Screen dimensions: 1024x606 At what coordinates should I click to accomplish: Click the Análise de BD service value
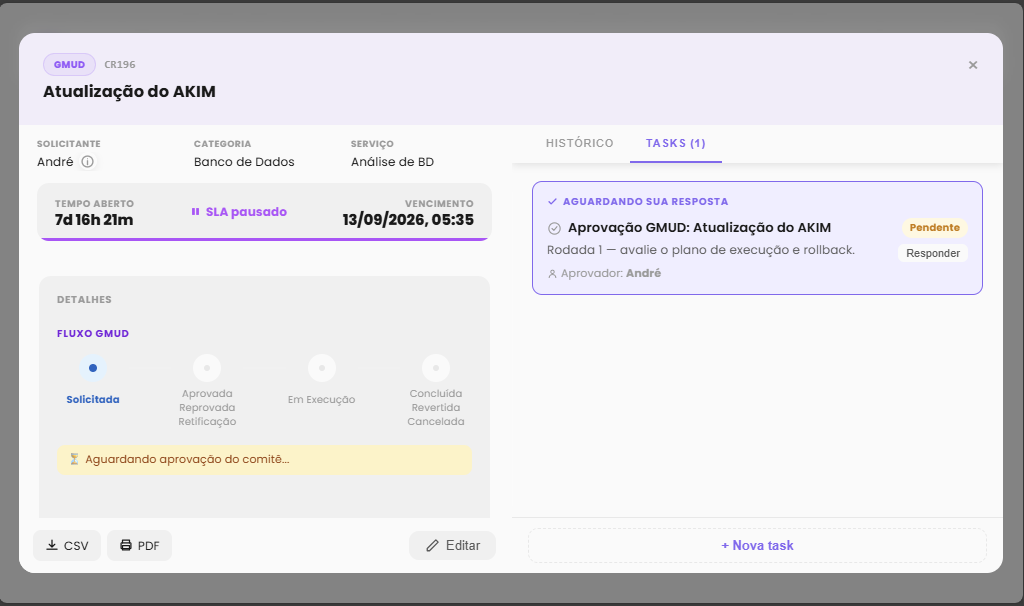pos(392,162)
